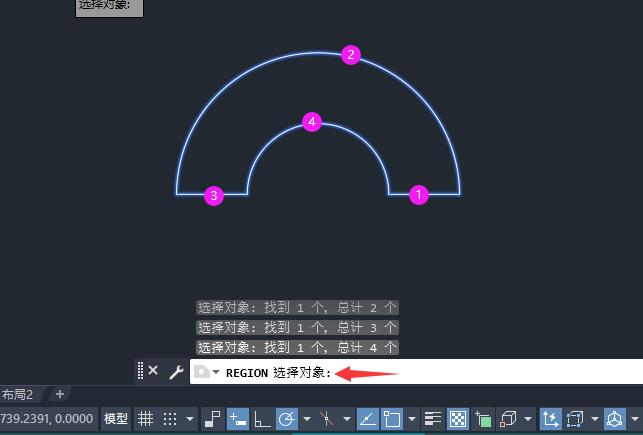The height and width of the screenshot is (435, 643).
Task: Click the coordinates readout 739.2391, 0.0000
Action: point(47,419)
